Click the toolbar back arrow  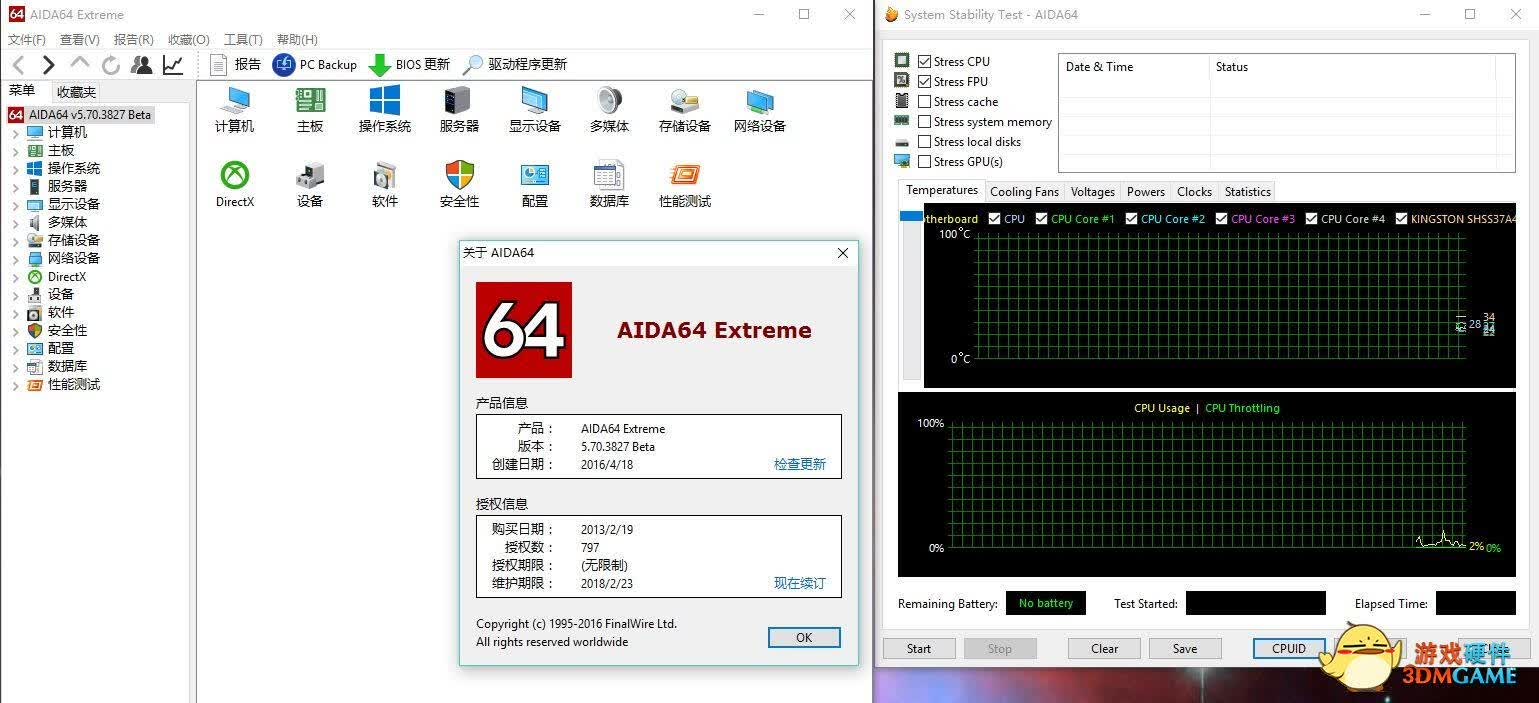coord(18,65)
